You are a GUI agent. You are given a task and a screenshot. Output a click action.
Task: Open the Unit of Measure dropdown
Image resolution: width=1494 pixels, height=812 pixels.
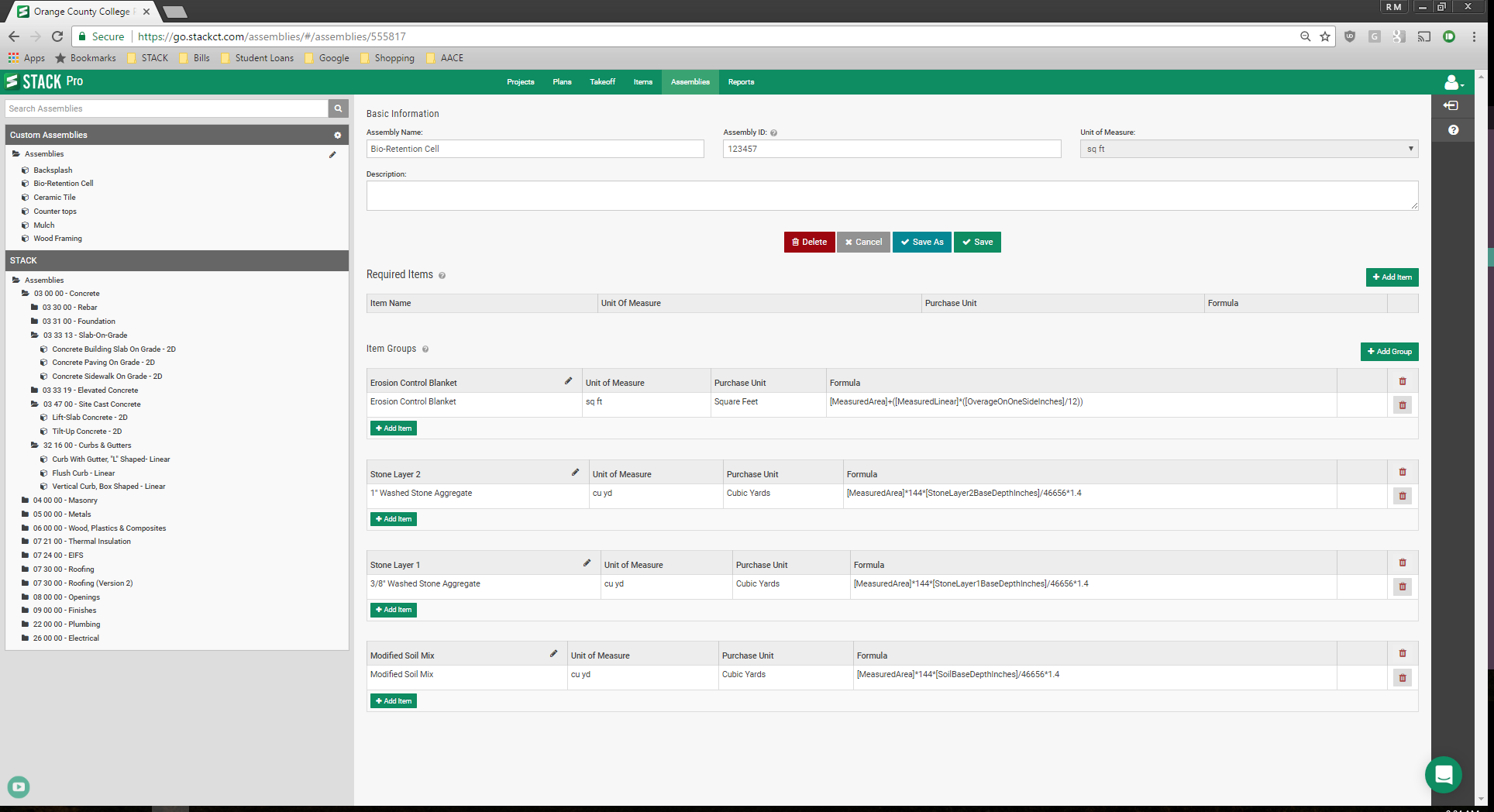pos(1249,149)
